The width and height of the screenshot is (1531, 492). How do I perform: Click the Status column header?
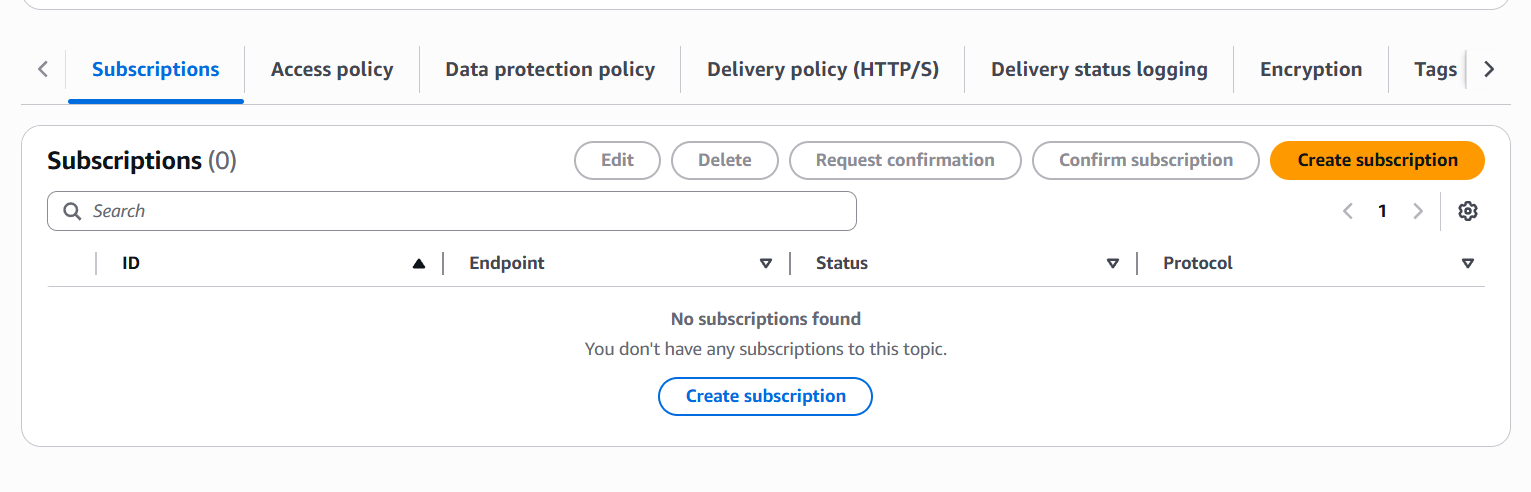coord(842,263)
